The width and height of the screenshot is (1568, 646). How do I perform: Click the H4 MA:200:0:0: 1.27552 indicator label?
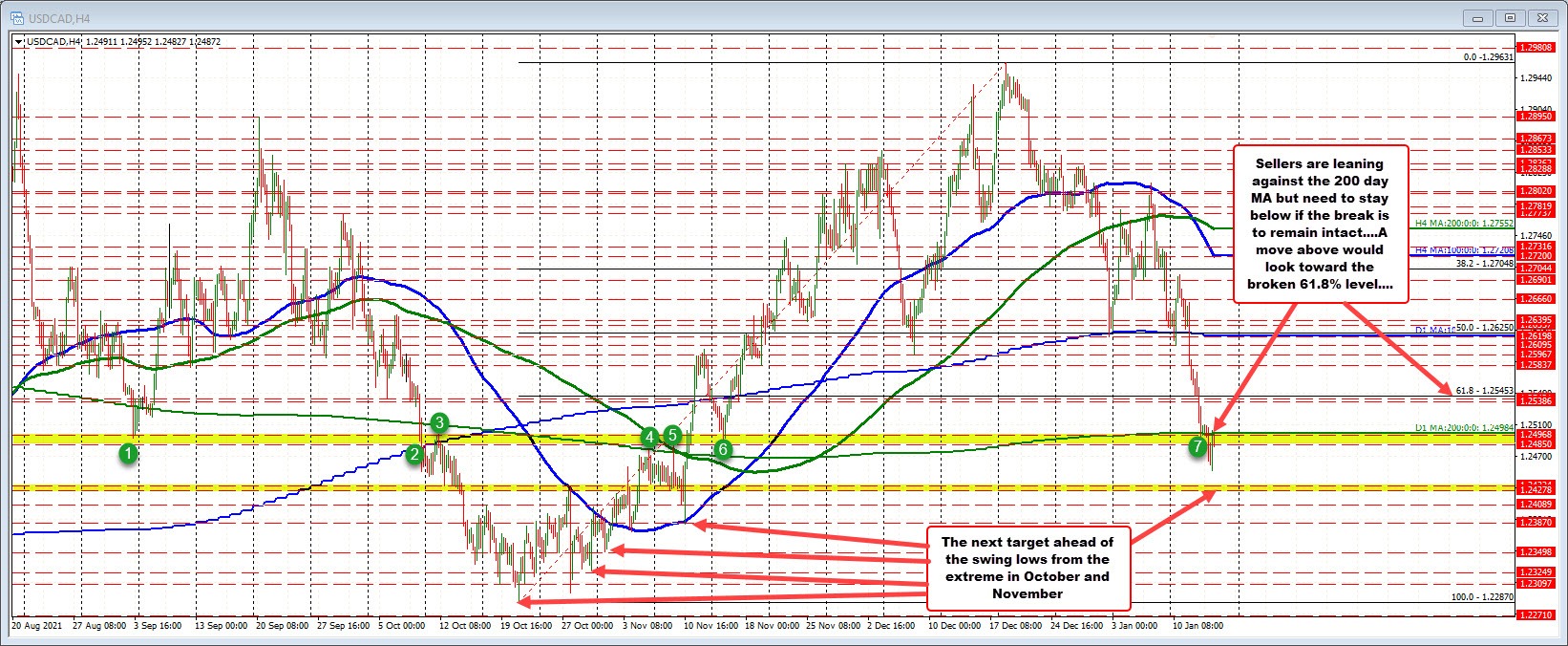pyautogui.click(x=1465, y=223)
